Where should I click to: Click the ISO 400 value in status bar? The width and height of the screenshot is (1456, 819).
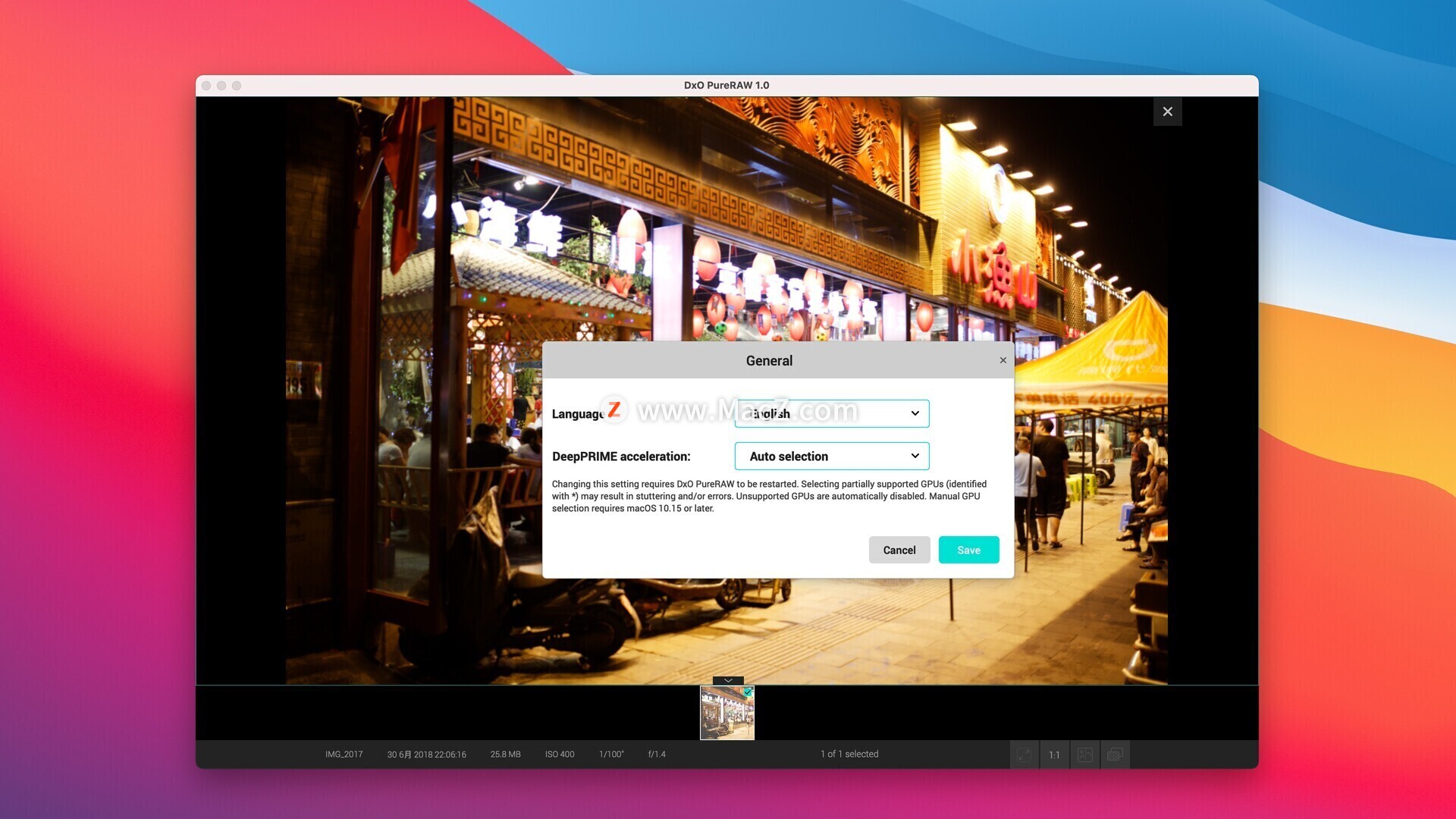coord(560,755)
